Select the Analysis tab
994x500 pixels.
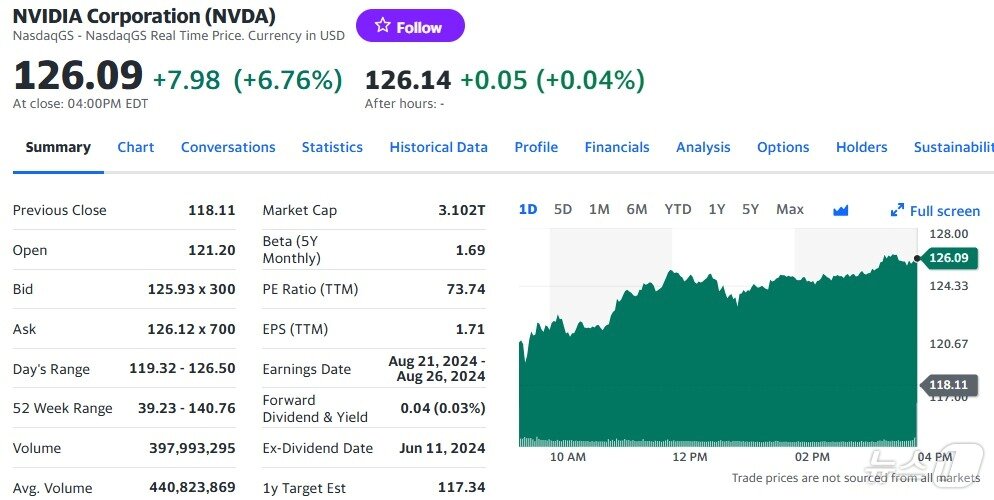coord(703,147)
